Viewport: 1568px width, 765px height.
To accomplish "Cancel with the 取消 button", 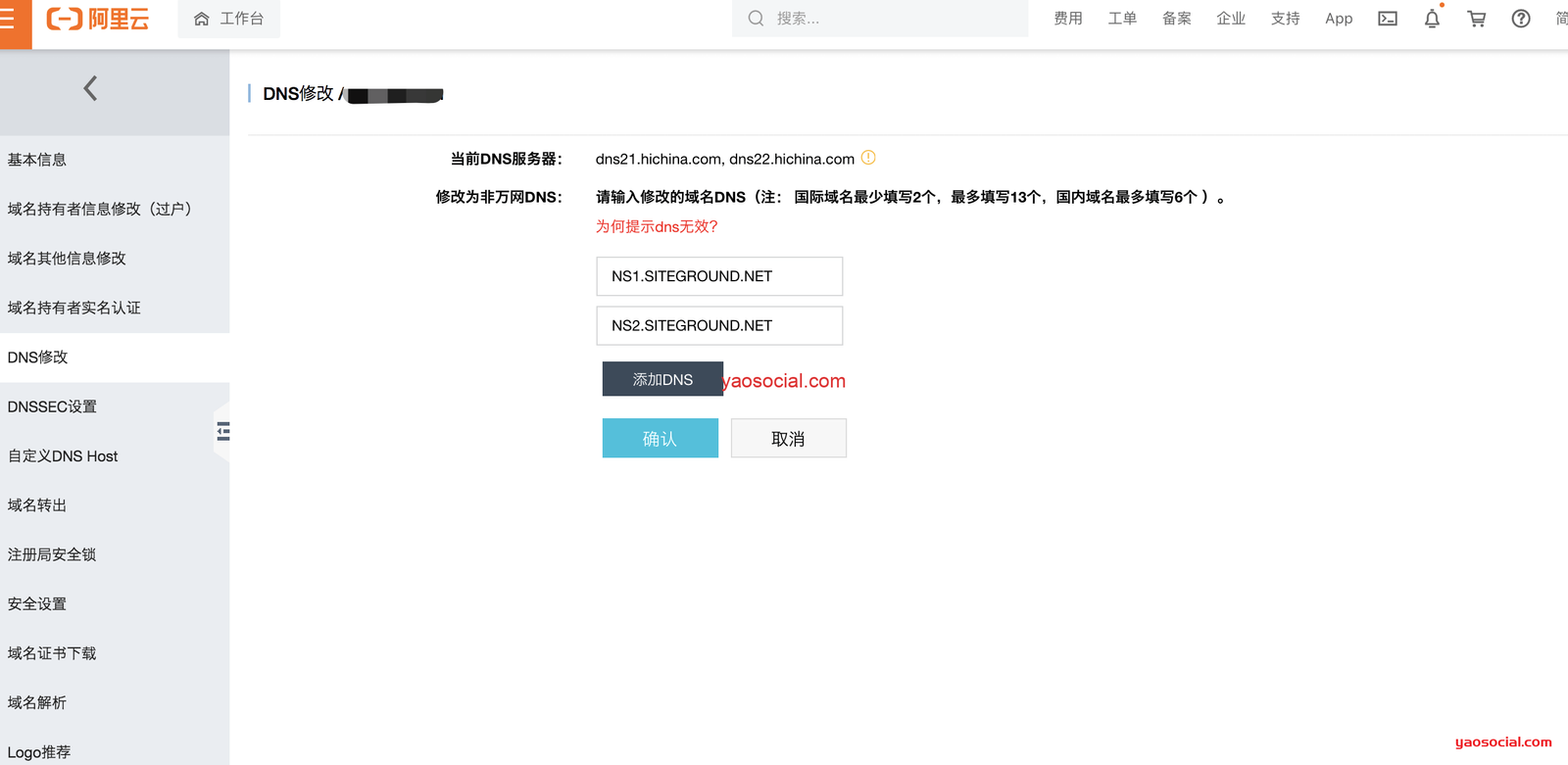I will 788,439.
